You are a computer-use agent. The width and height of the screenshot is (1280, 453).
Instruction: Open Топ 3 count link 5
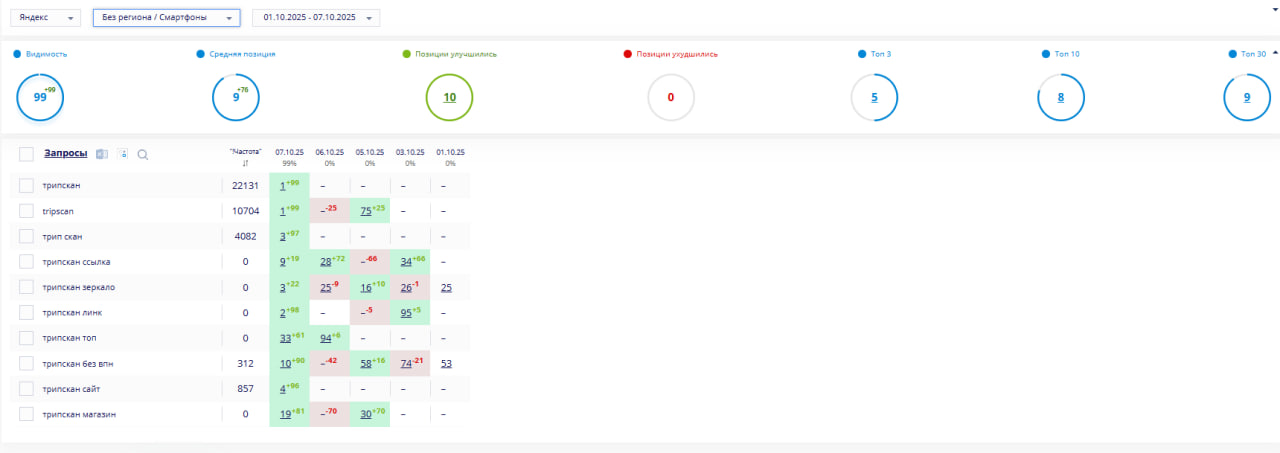[x=874, y=97]
